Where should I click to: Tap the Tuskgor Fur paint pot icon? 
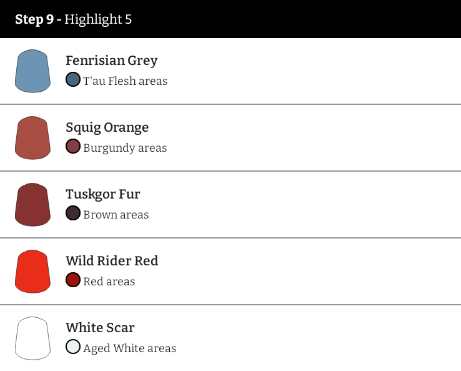(x=33, y=205)
